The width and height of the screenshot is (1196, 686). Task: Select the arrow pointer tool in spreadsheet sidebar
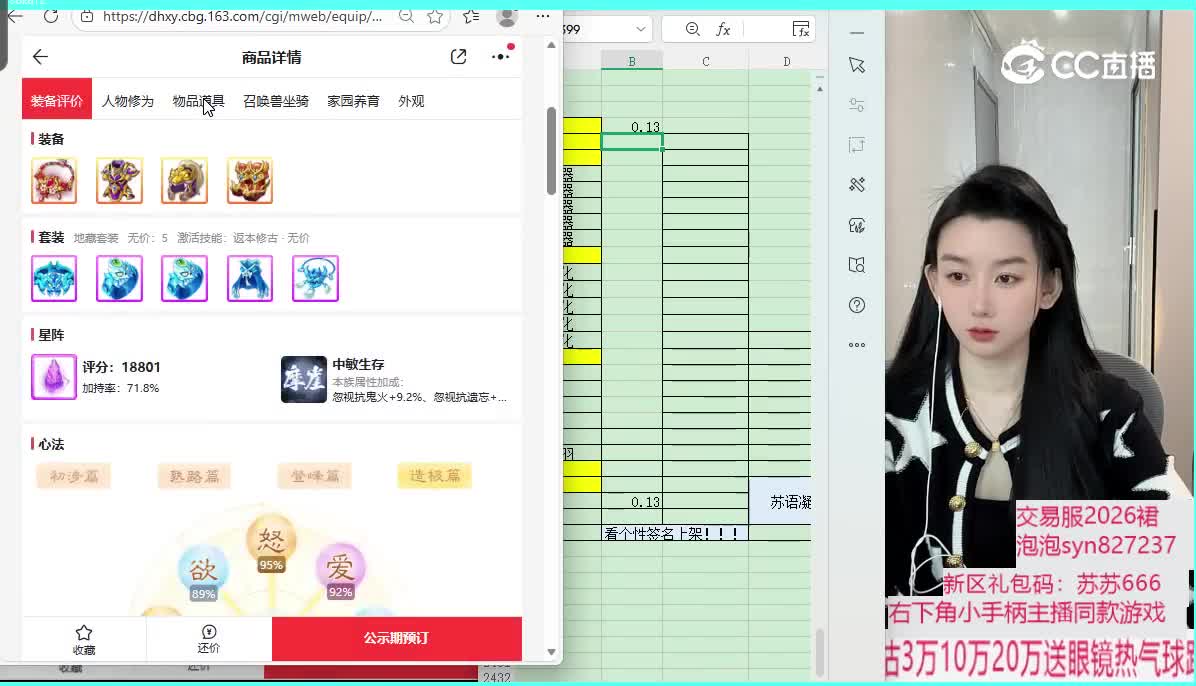coord(857,66)
